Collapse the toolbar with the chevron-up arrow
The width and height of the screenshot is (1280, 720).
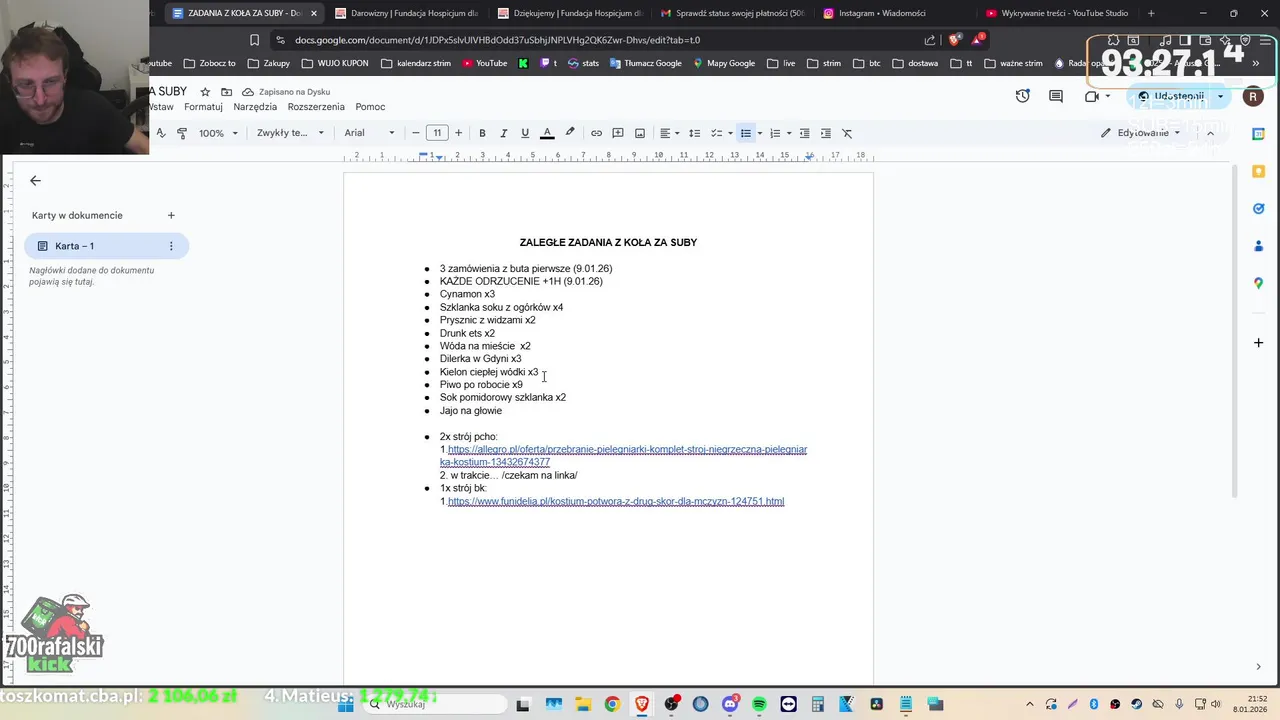pos(1210,133)
